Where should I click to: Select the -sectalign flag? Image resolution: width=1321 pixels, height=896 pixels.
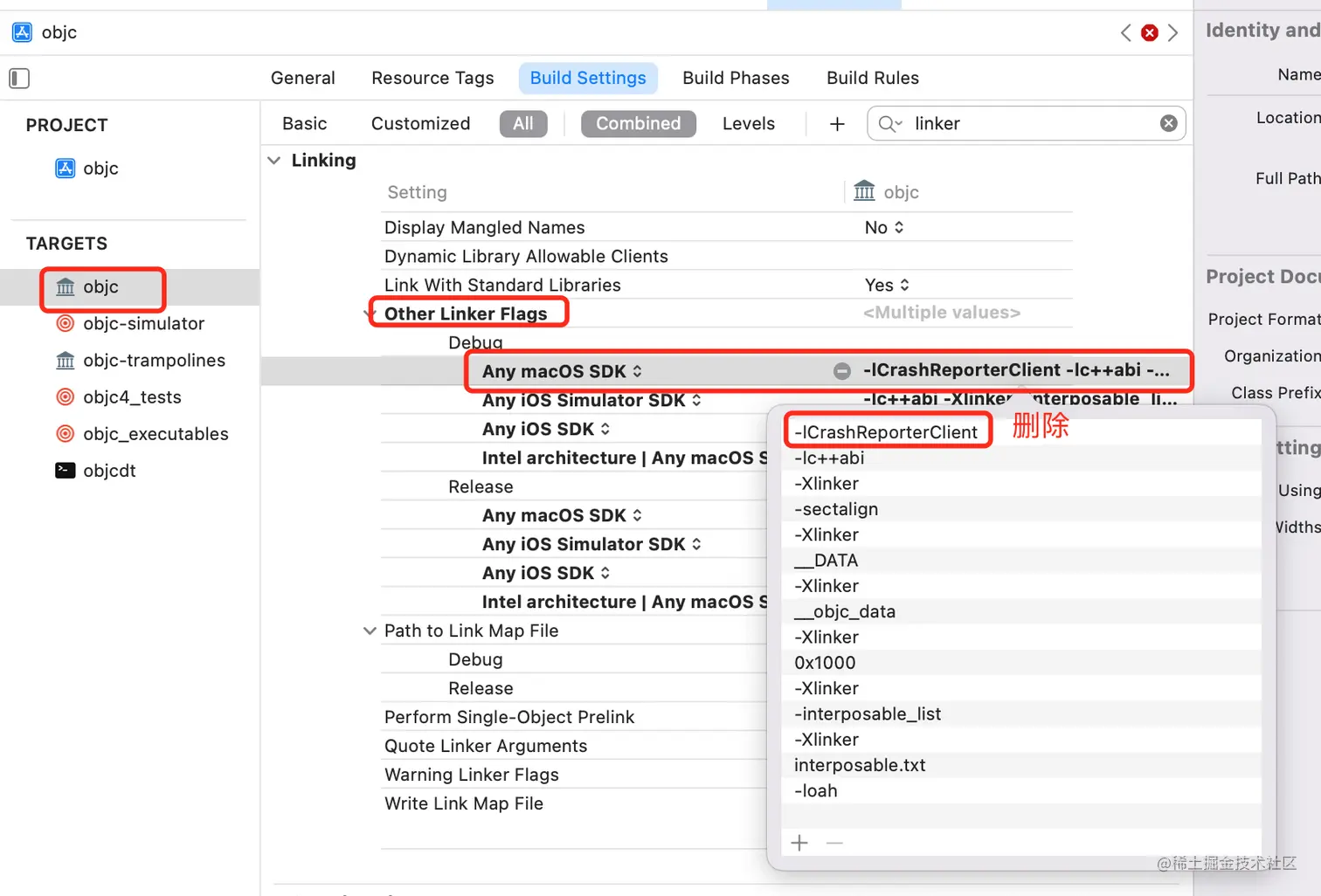[1021, 509]
